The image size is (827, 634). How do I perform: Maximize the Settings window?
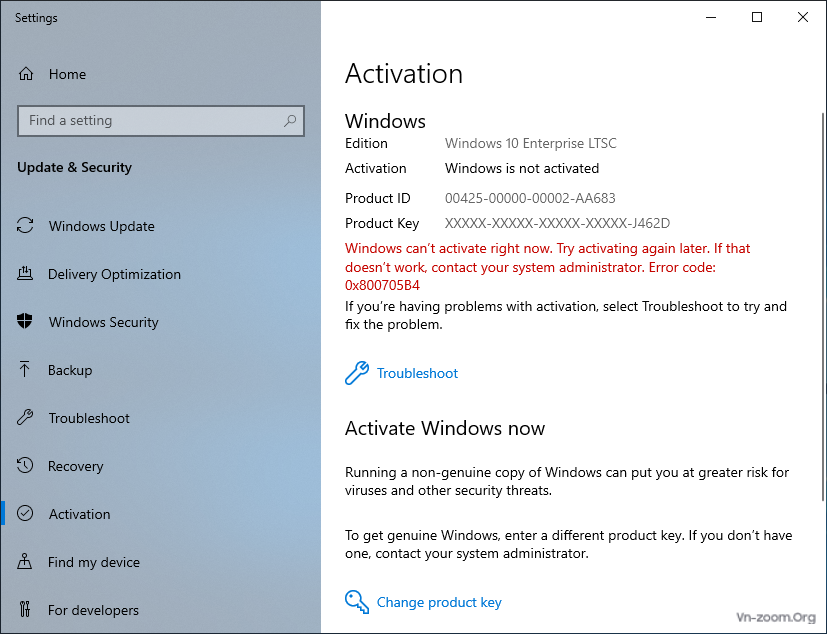(x=757, y=17)
